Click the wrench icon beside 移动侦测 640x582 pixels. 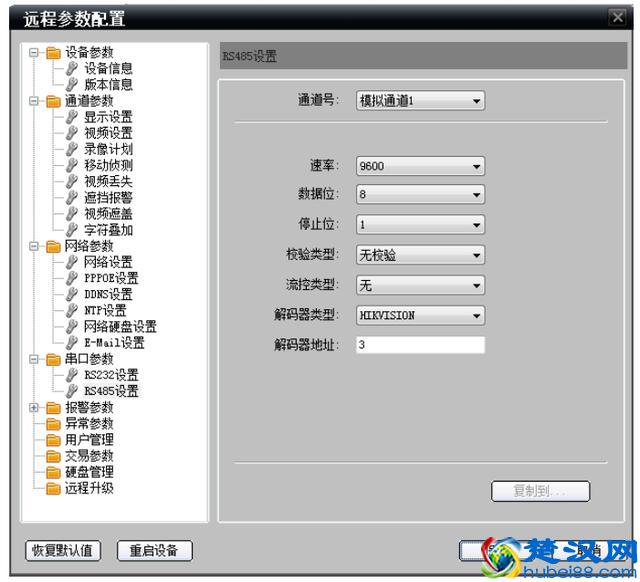click(72, 165)
